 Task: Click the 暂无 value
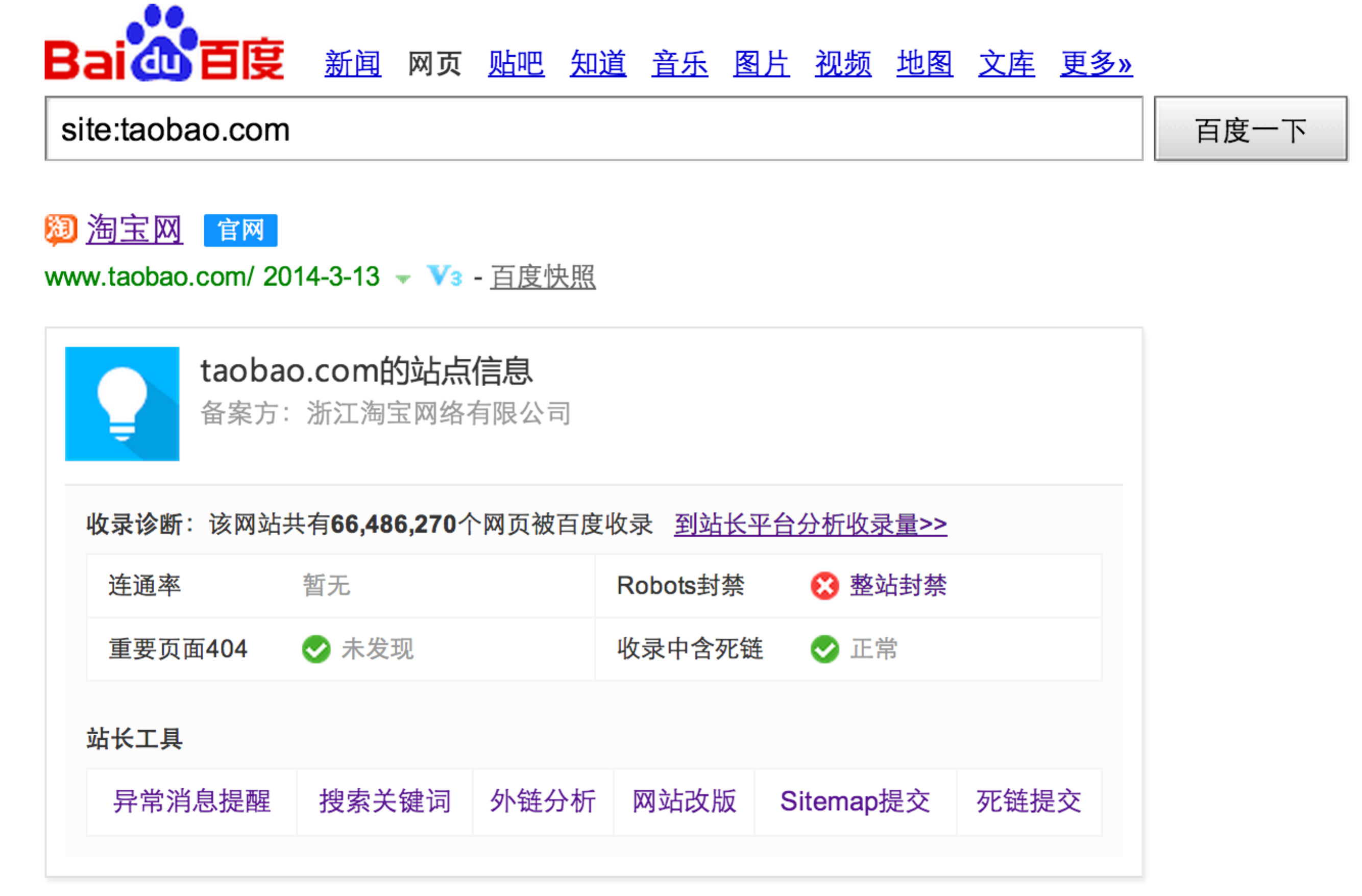tap(326, 586)
